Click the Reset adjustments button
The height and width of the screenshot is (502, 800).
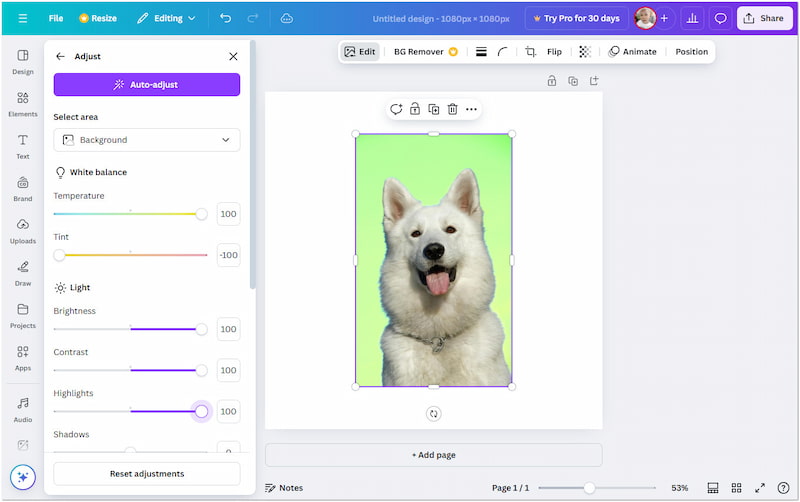point(146,473)
